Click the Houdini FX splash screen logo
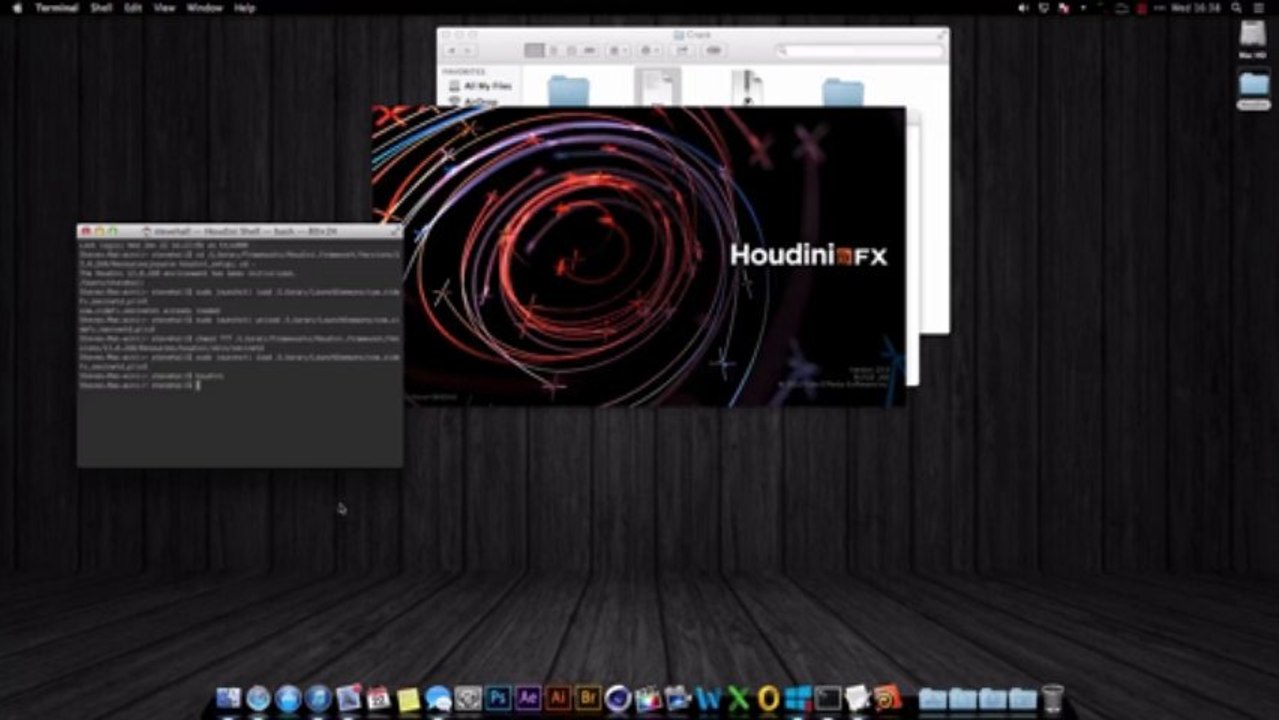The image size is (1279, 720). tap(809, 255)
